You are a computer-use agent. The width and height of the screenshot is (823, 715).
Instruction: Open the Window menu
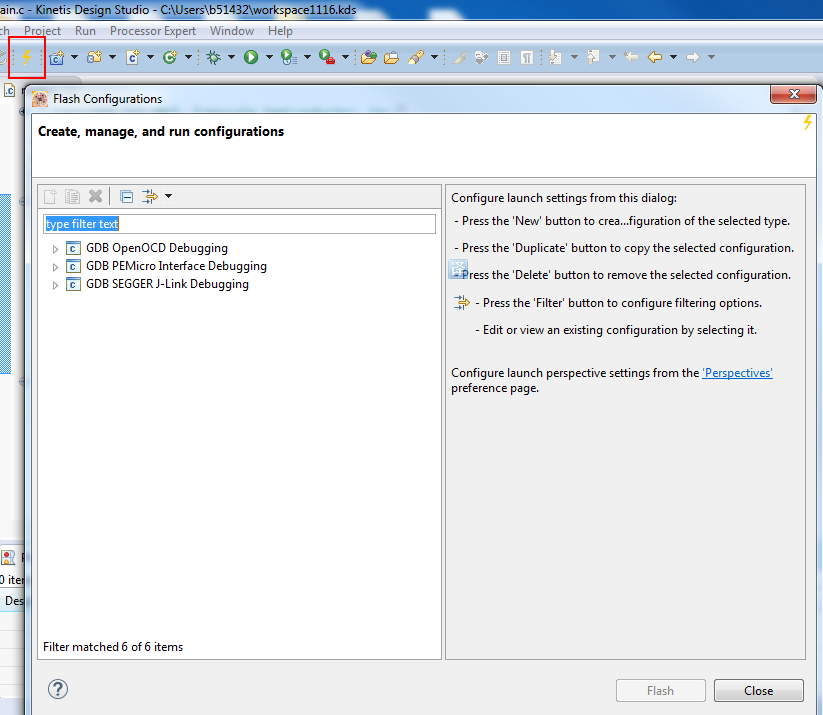(232, 31)
